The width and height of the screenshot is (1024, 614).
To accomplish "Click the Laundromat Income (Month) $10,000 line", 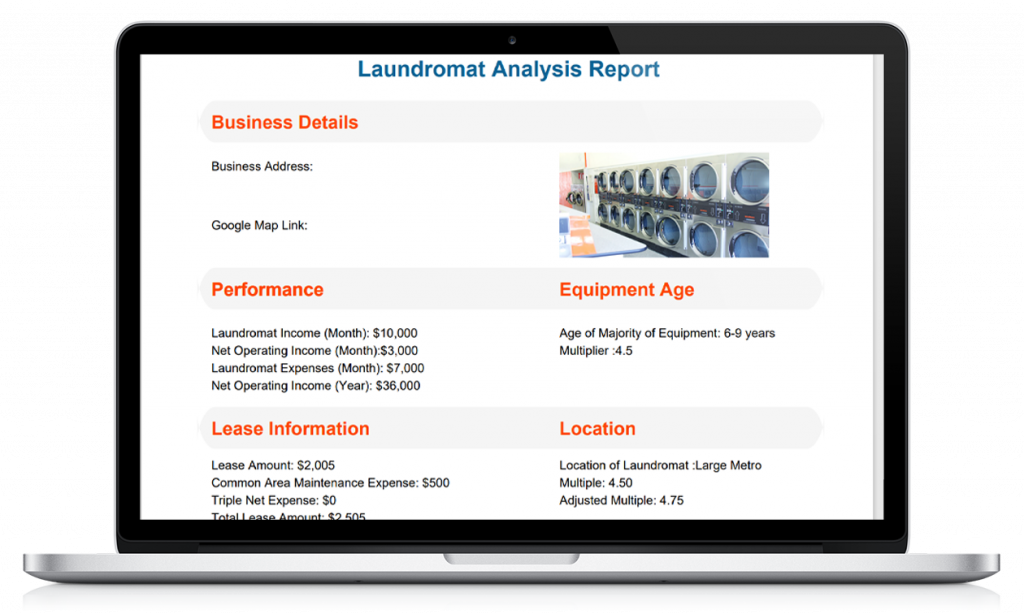I will point(314,333).
